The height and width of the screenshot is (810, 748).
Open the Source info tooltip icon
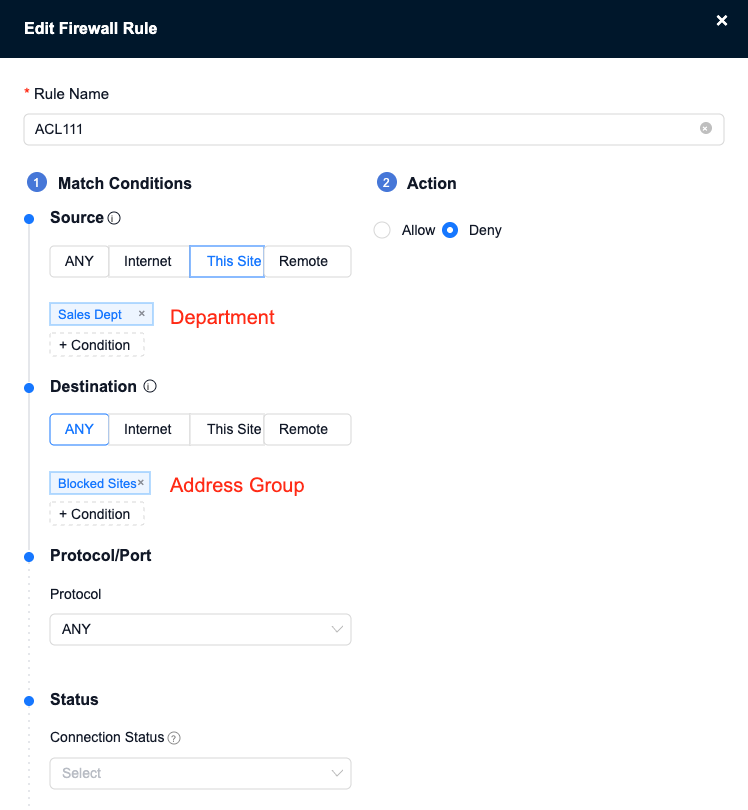(x=114, y=218)
